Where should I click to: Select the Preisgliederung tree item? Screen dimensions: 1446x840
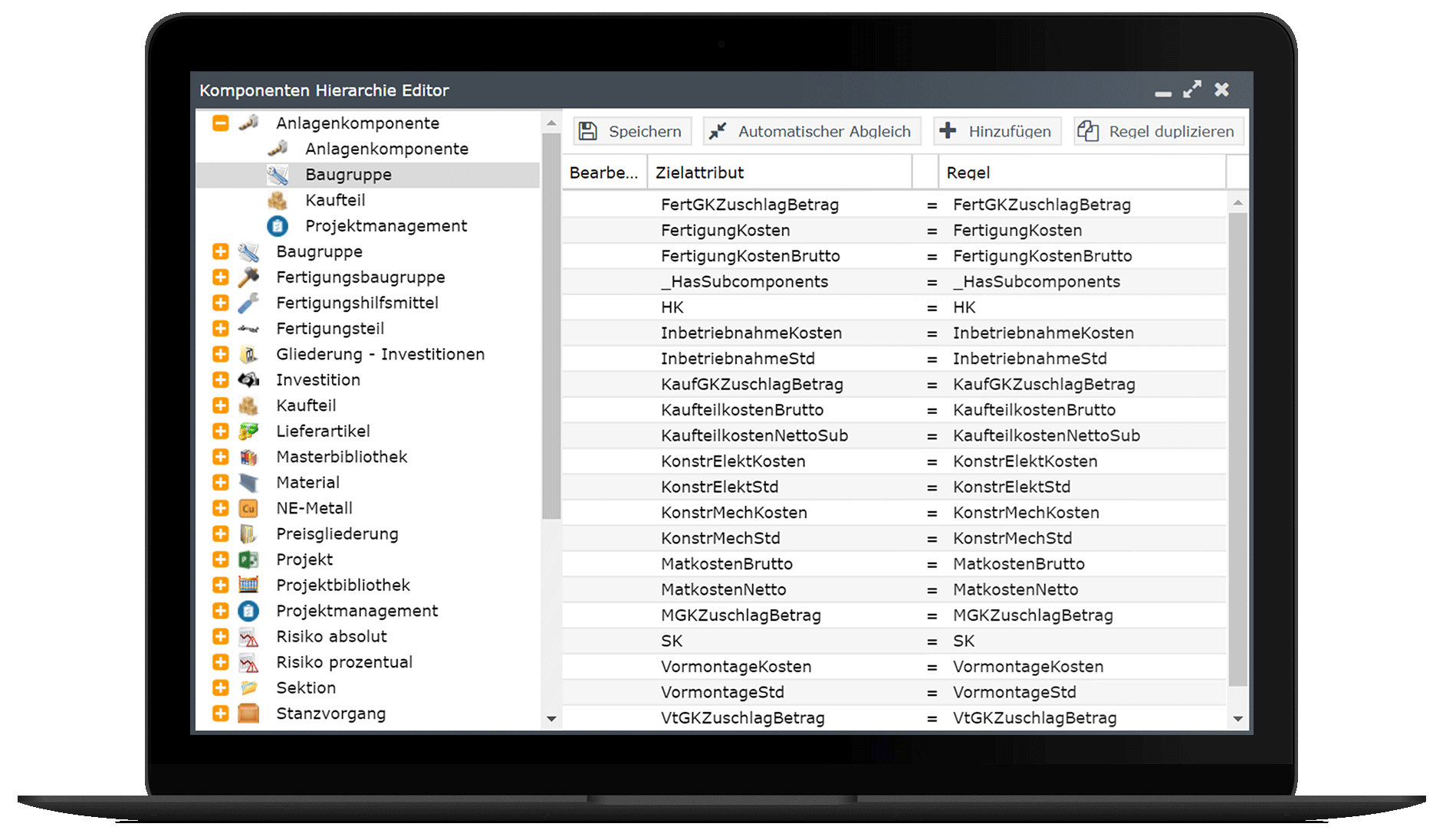click(337, 534)
